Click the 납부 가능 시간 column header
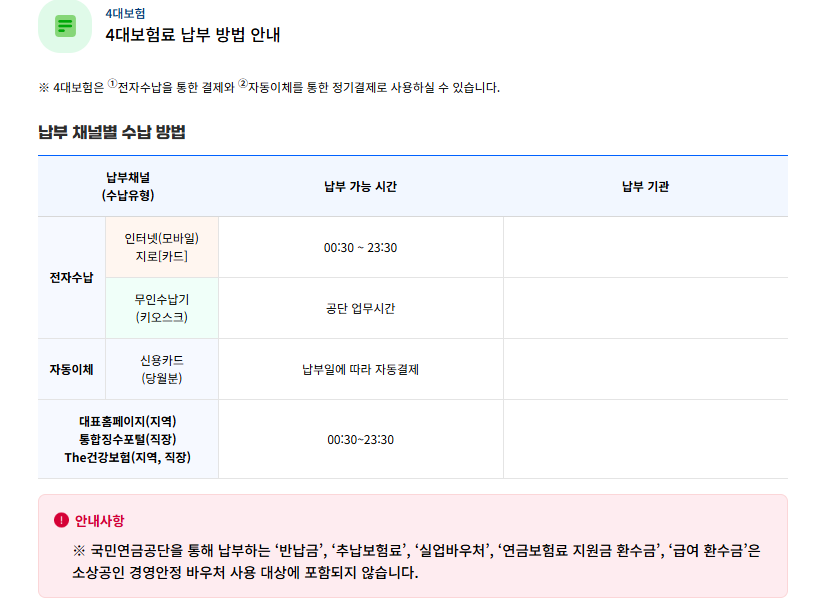This screenshot has width=825, height=611. [360, 187]
